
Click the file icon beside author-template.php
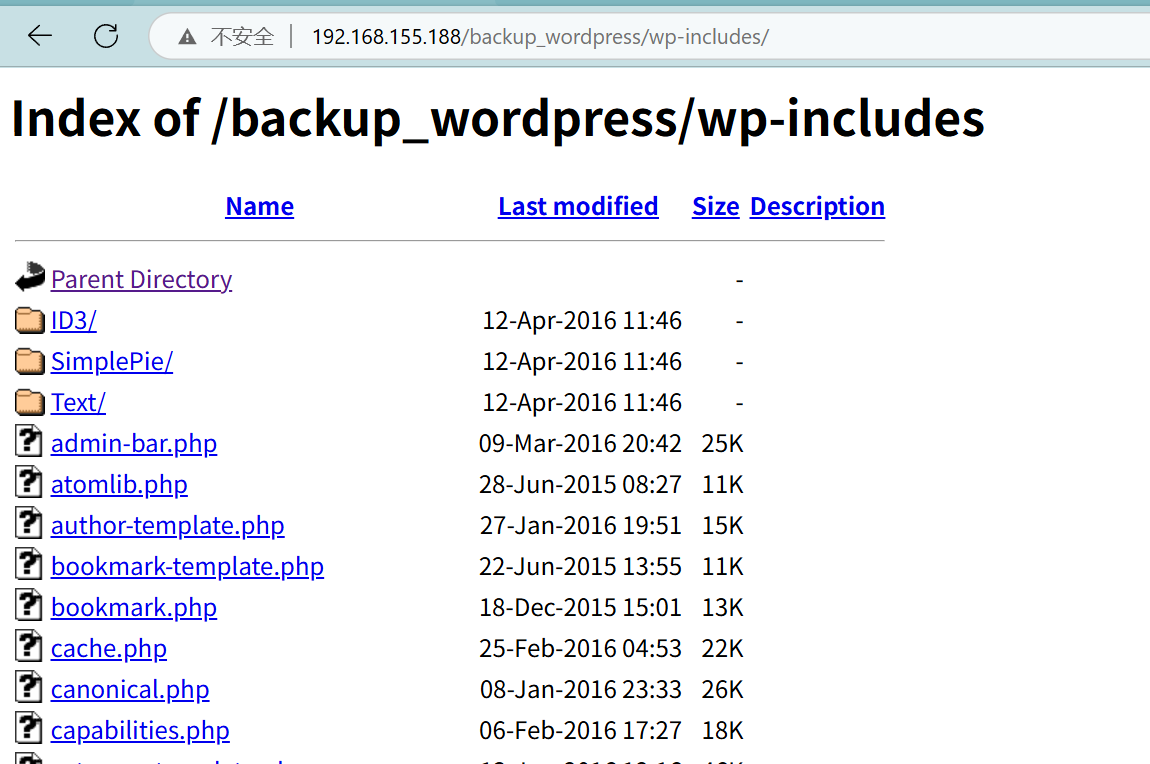pyautogui.click(x=29, y=523)
